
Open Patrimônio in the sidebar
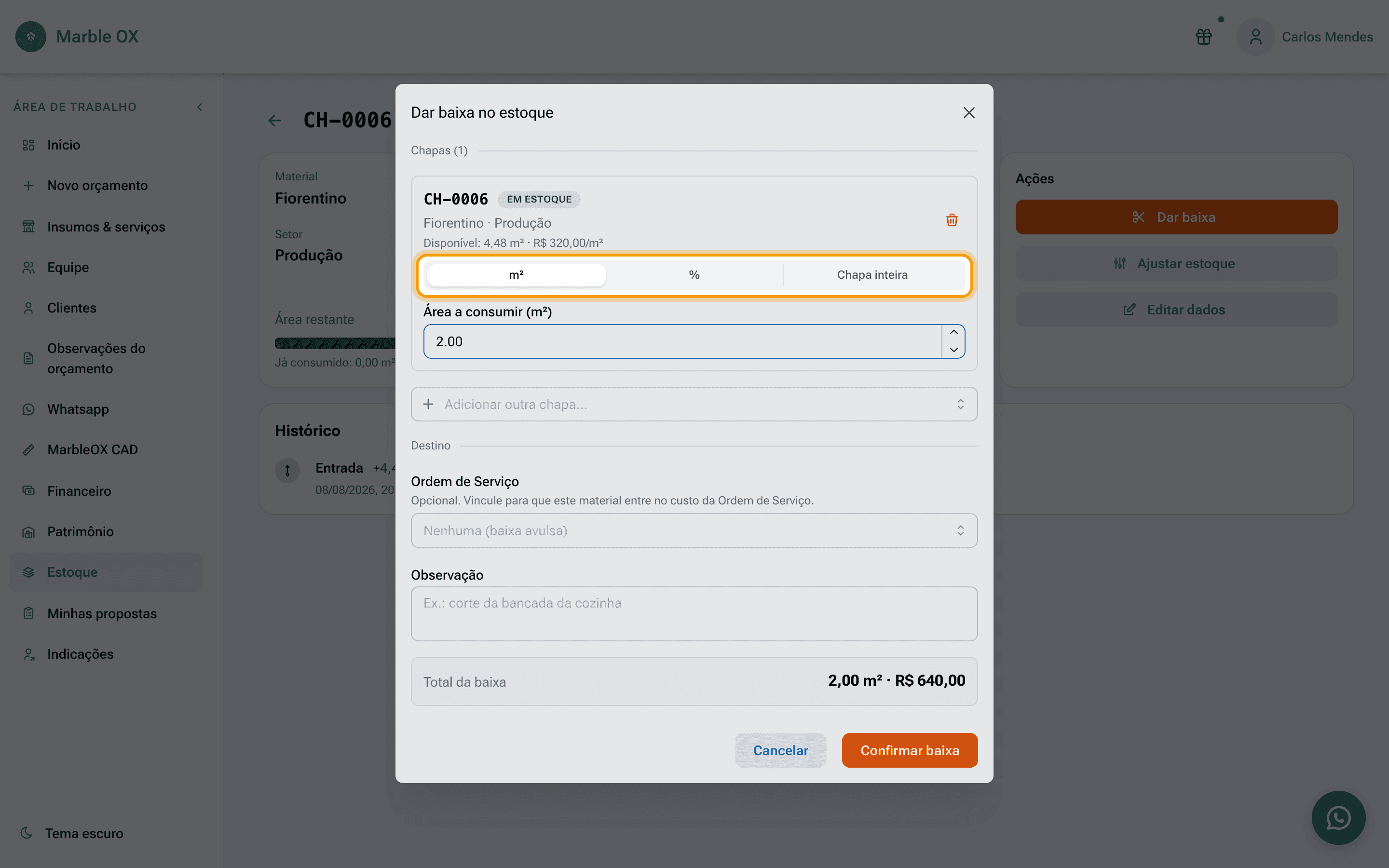coord(106,531)
